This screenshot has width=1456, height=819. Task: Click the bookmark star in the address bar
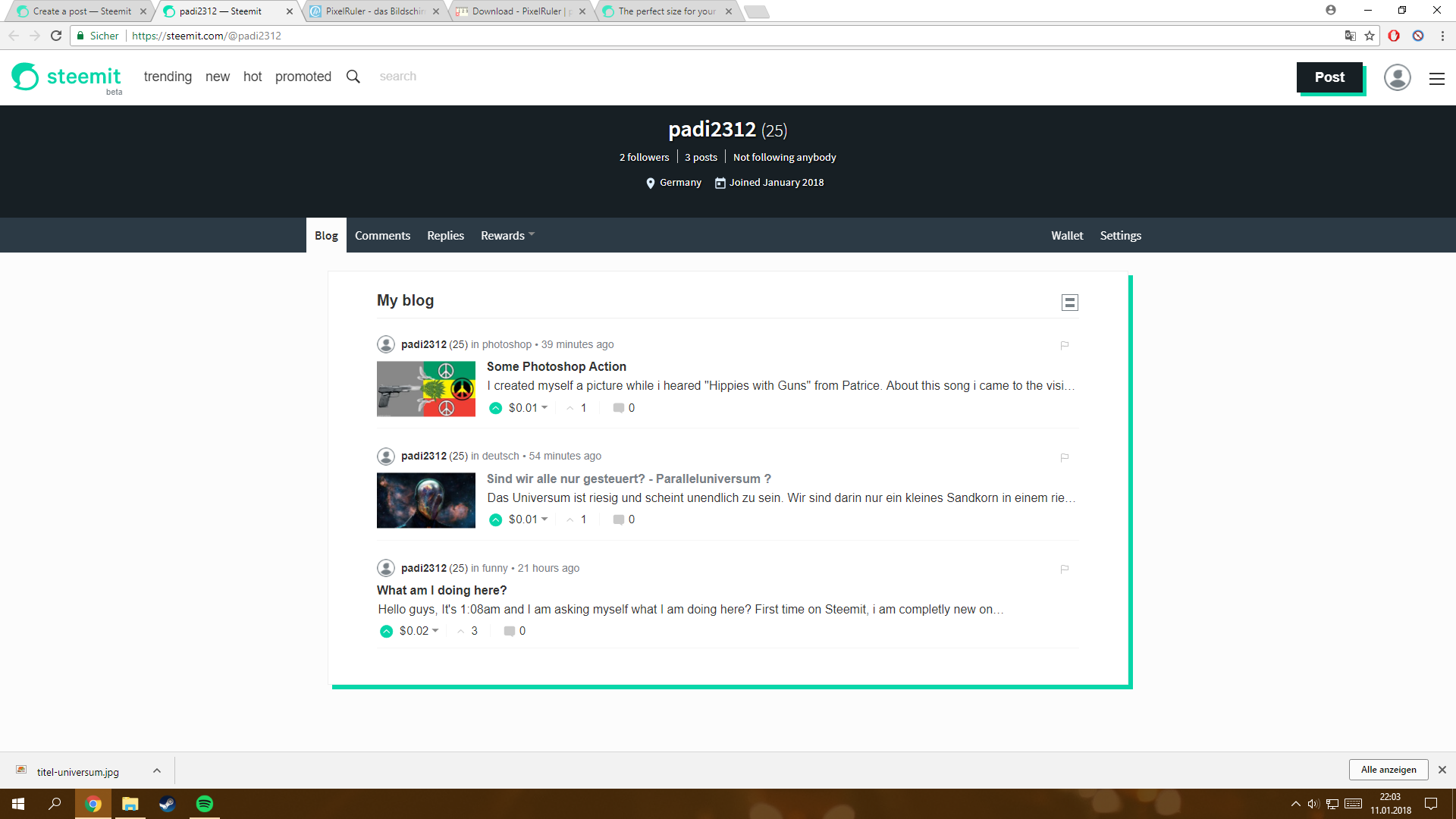click(1369, 36)
